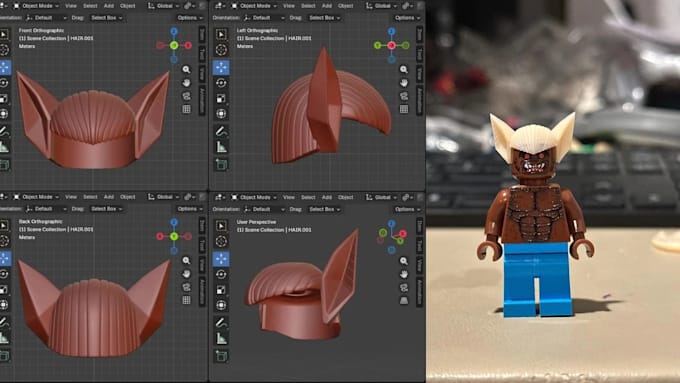Pick the 3D Cursor tool in Left Orthographic viewport

coord(221,50)
